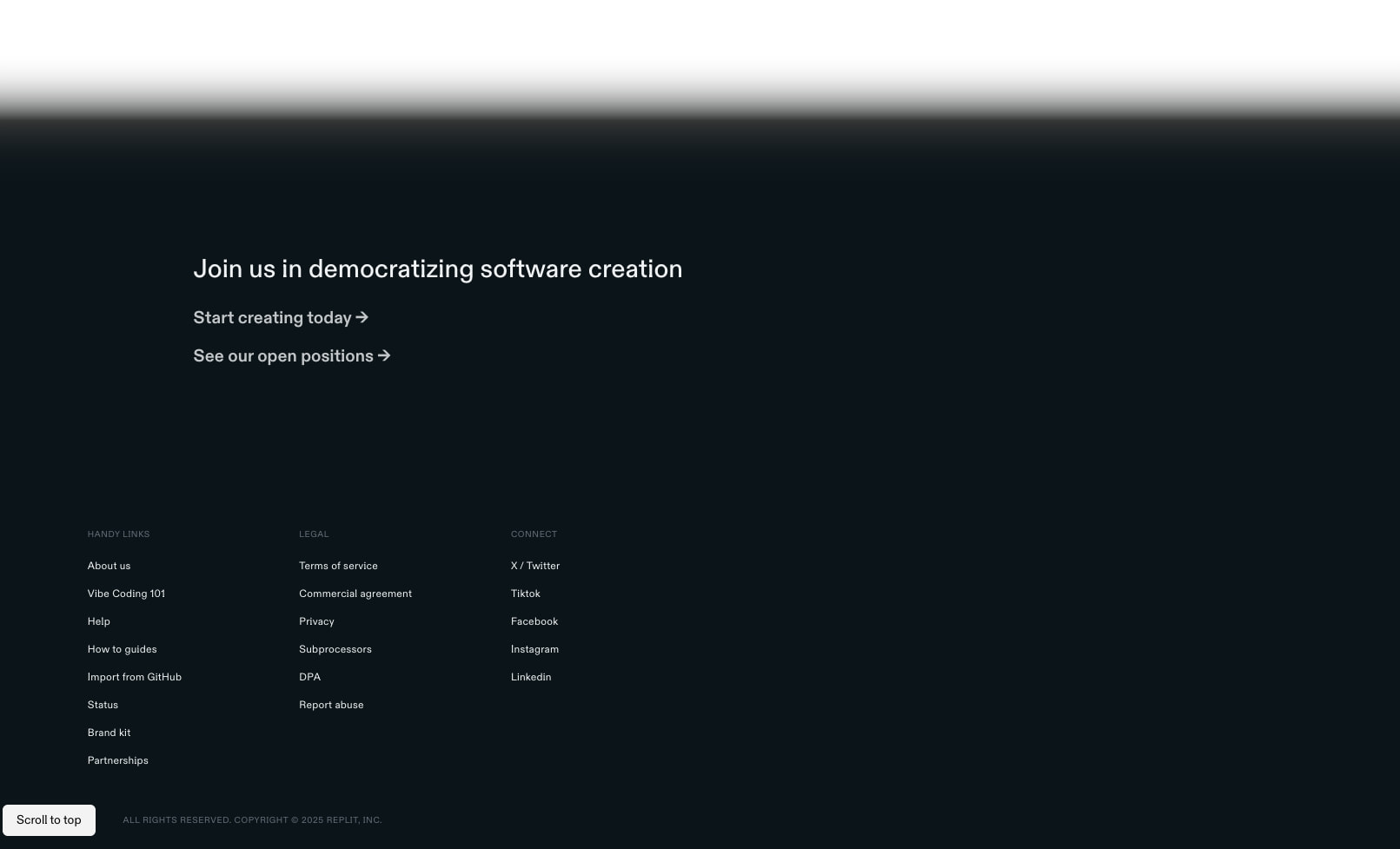Click the HANDY LINKS column header

coord(119,534)
